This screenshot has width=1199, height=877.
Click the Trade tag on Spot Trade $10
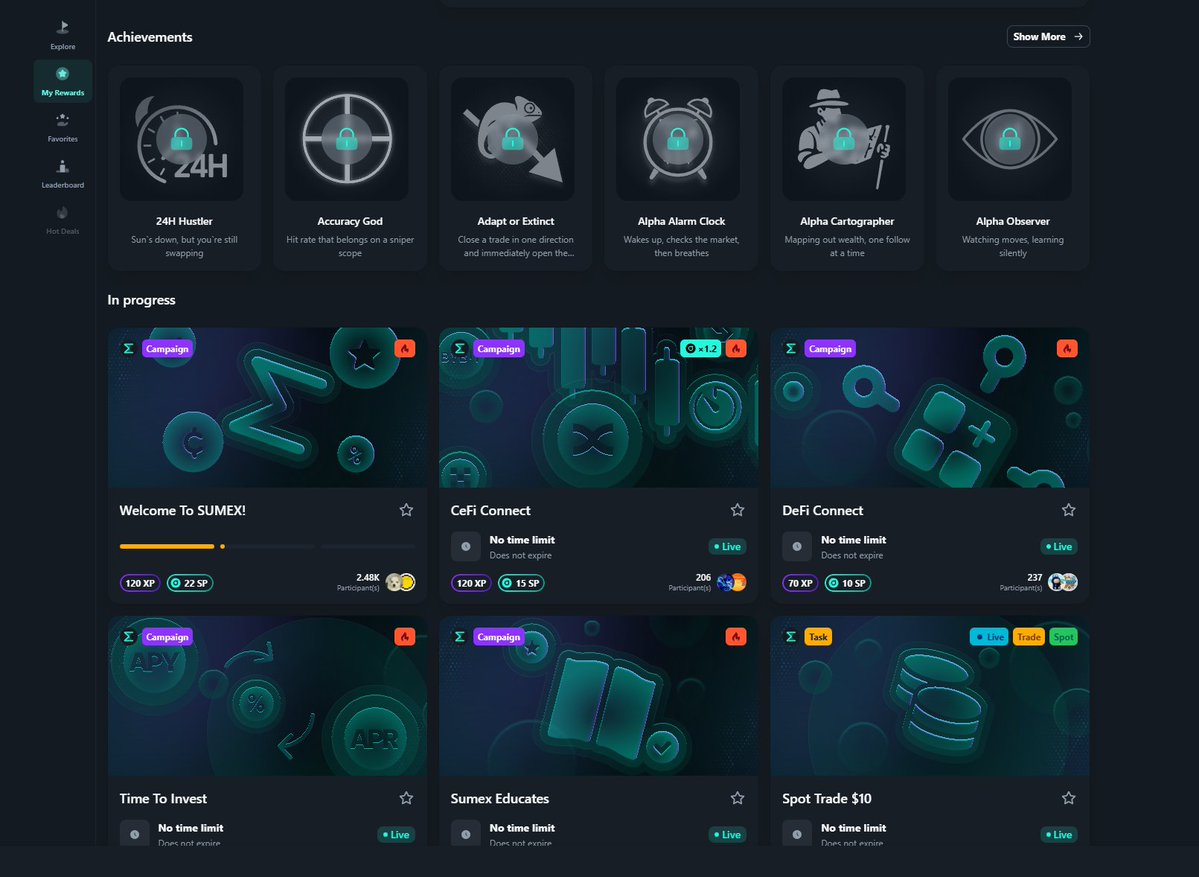coord(1028,637)
